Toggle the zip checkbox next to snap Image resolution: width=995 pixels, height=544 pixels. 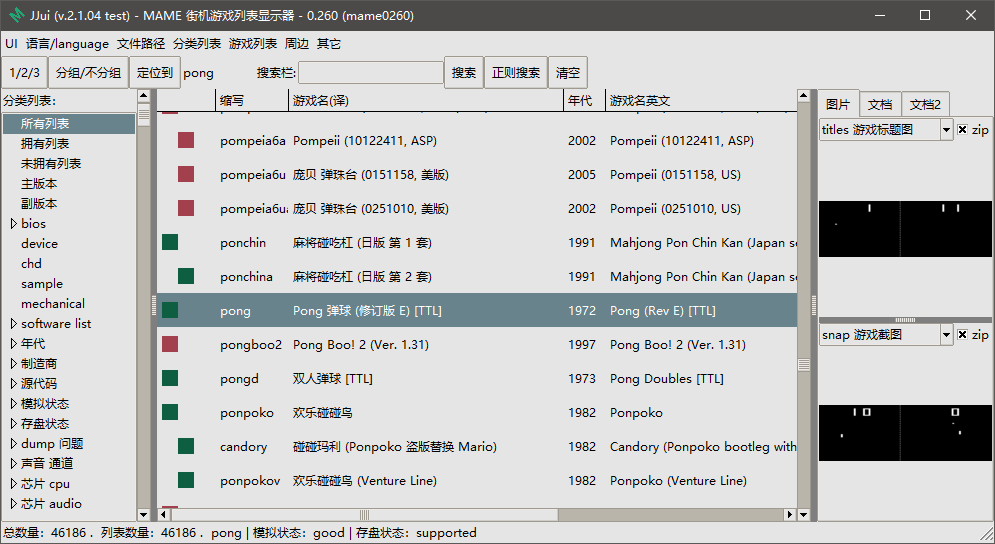click(962, 335)
